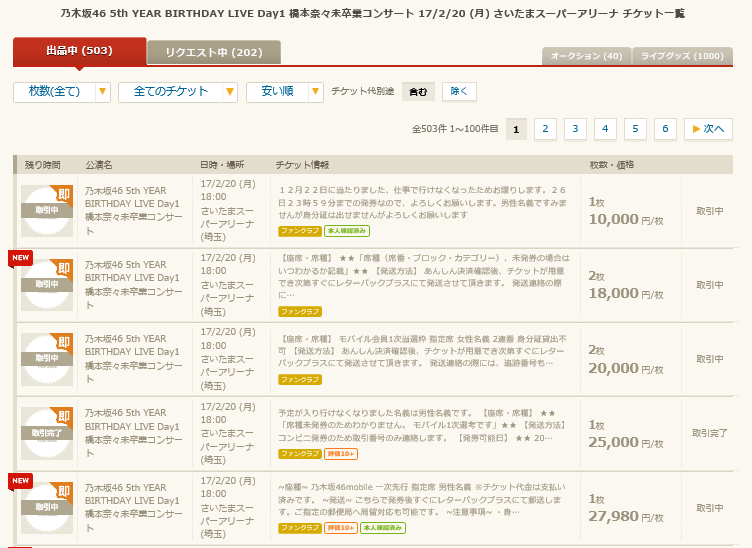Click the 枚数・価格 column header
752x548 pixels.
[612, 165]
